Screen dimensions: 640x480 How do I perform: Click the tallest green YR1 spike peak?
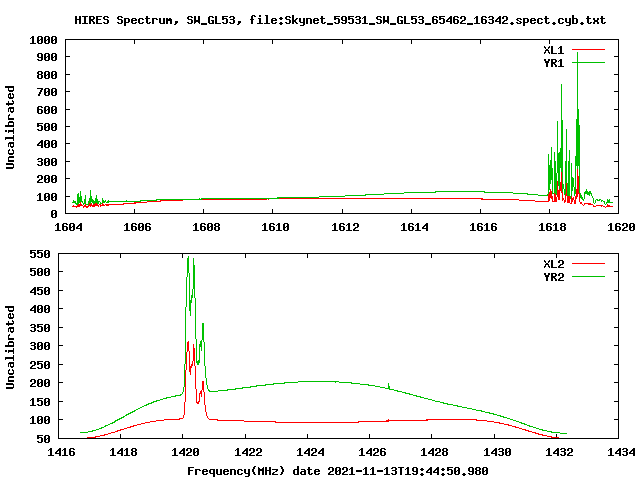[577, 54]
